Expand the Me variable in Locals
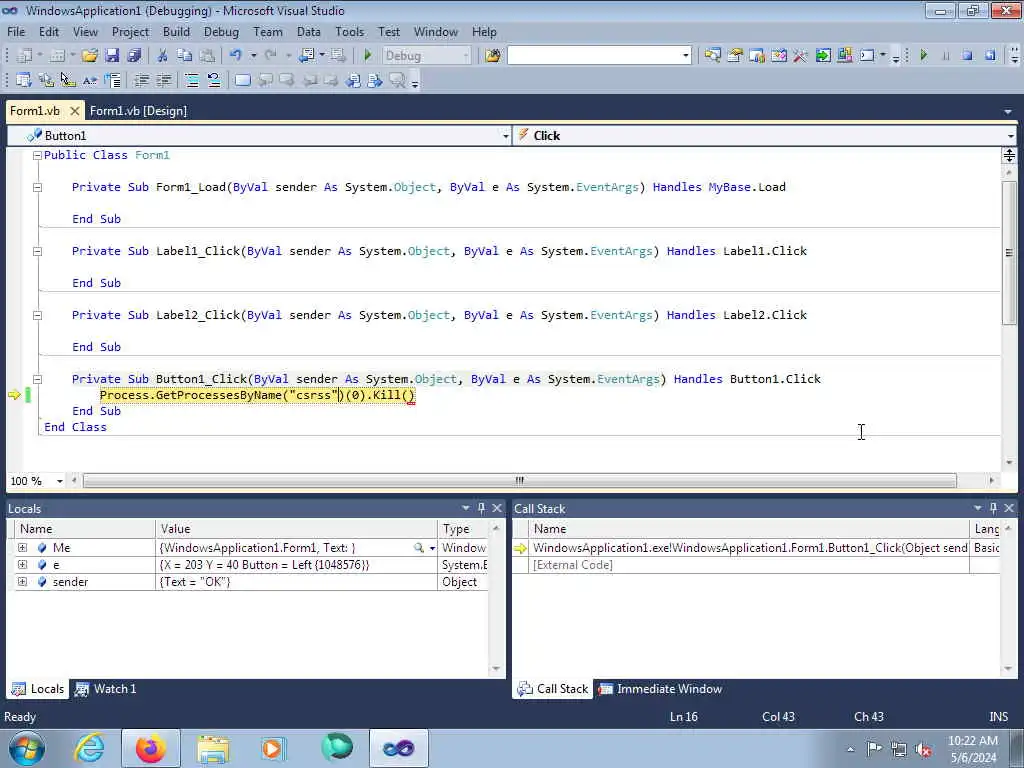This screenshot has width=1024, height=768. tap(22, 548)
